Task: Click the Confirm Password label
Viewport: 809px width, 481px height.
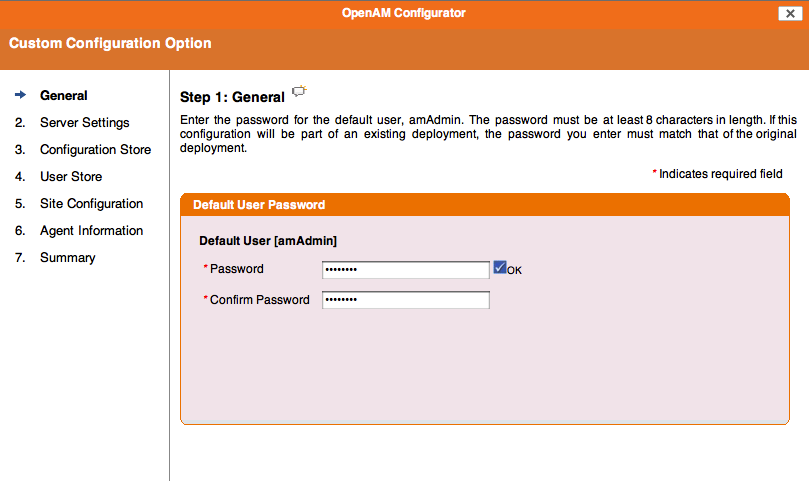Action: coord(260,300)
